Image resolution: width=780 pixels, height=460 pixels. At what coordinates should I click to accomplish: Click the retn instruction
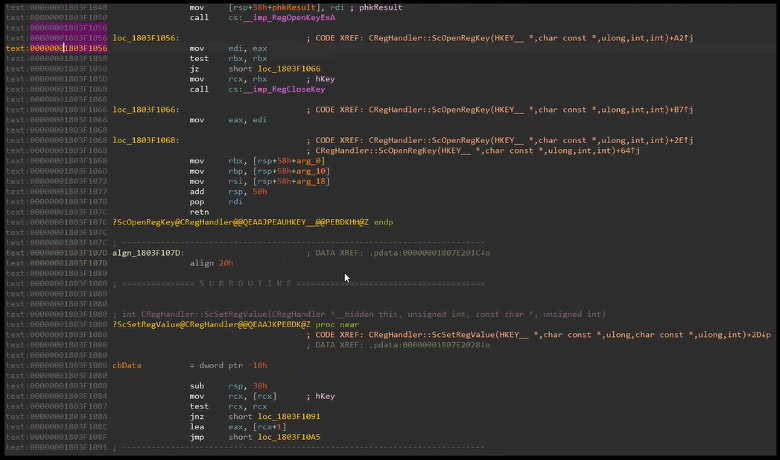tap(199, 212)
